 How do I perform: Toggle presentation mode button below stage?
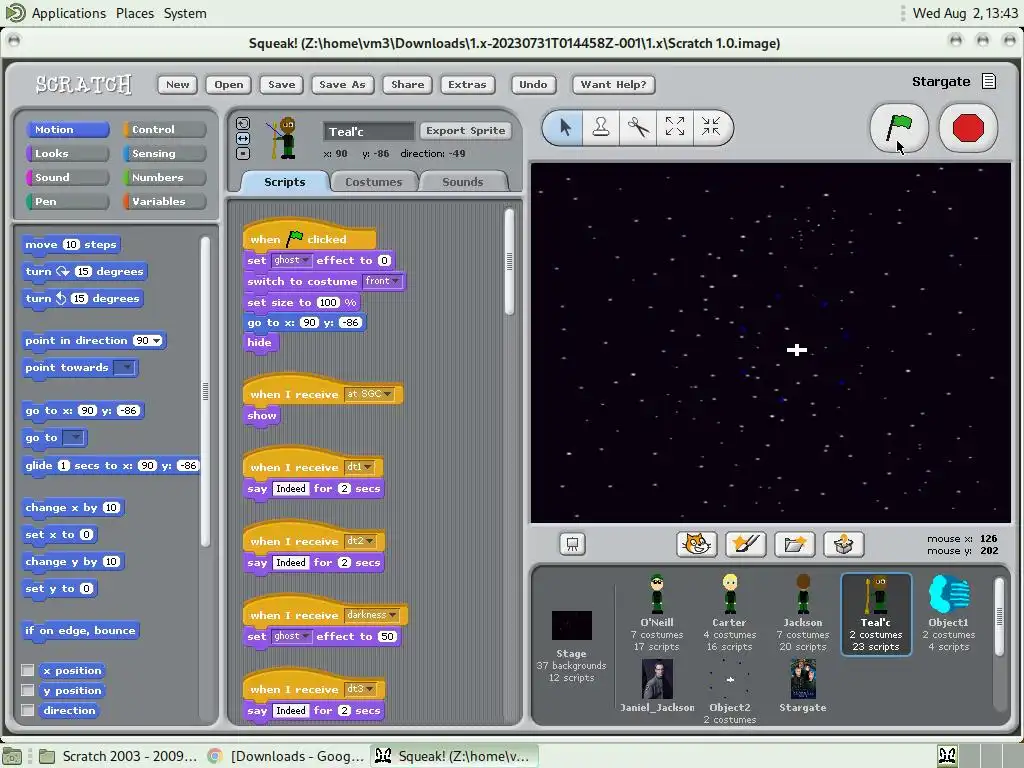coord(572,544)
